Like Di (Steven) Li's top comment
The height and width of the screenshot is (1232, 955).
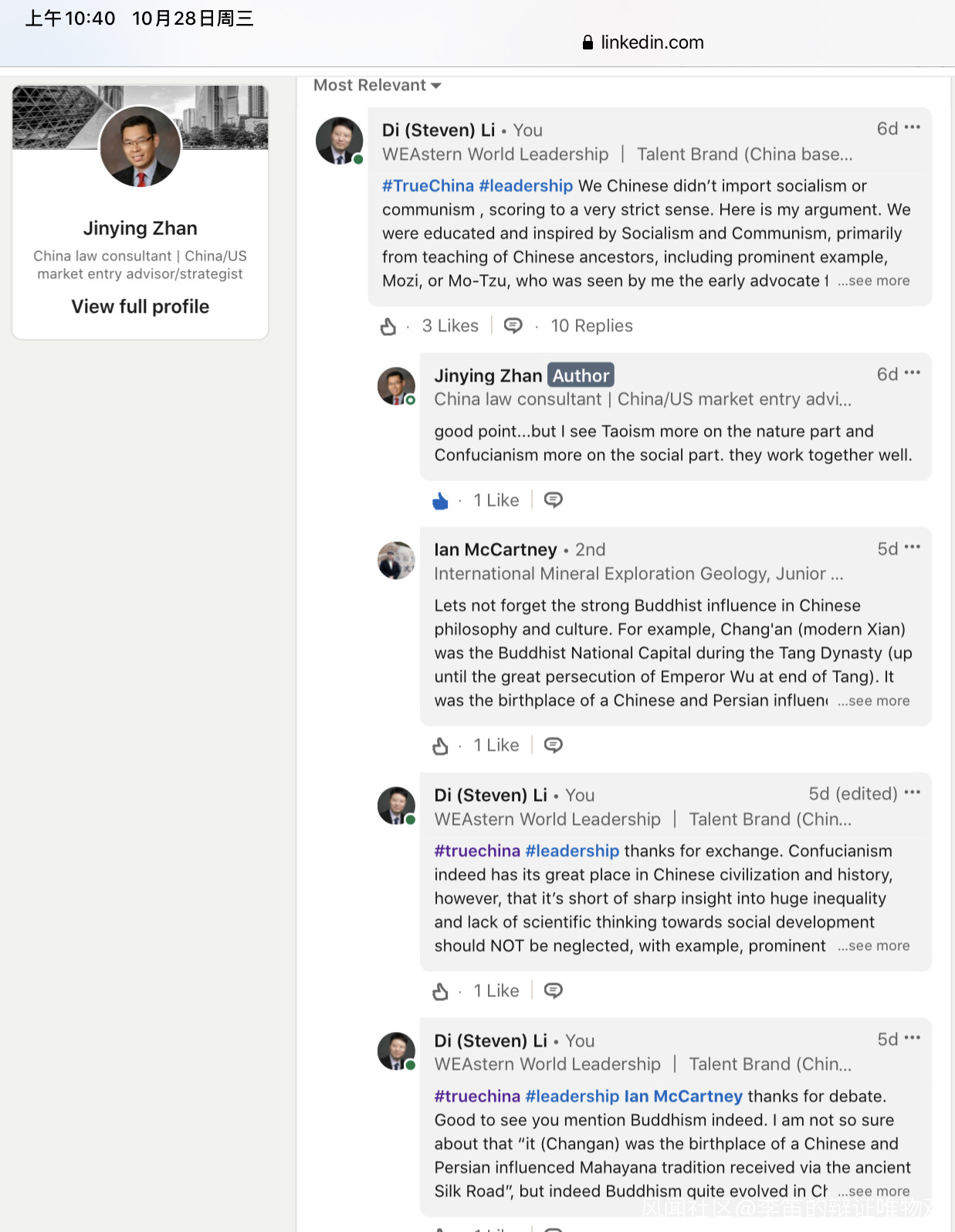point(388,327)
